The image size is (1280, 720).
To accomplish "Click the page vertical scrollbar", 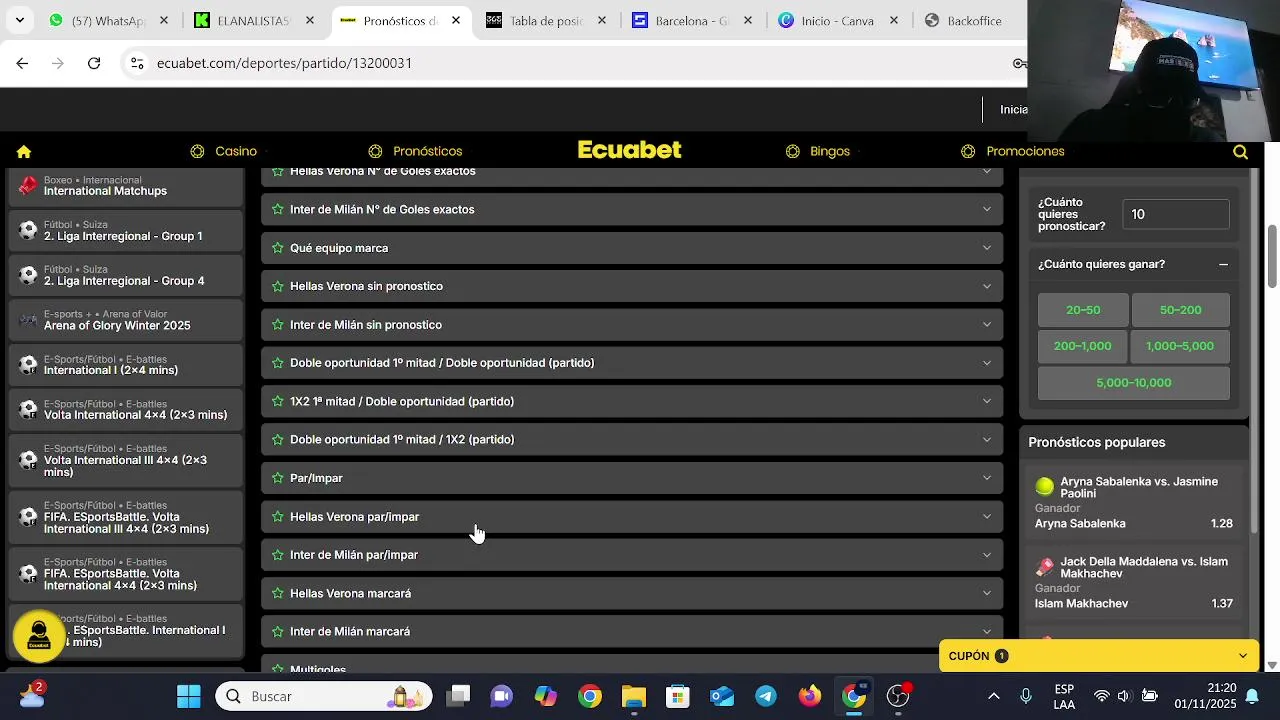I will (x=1272, y=256).
